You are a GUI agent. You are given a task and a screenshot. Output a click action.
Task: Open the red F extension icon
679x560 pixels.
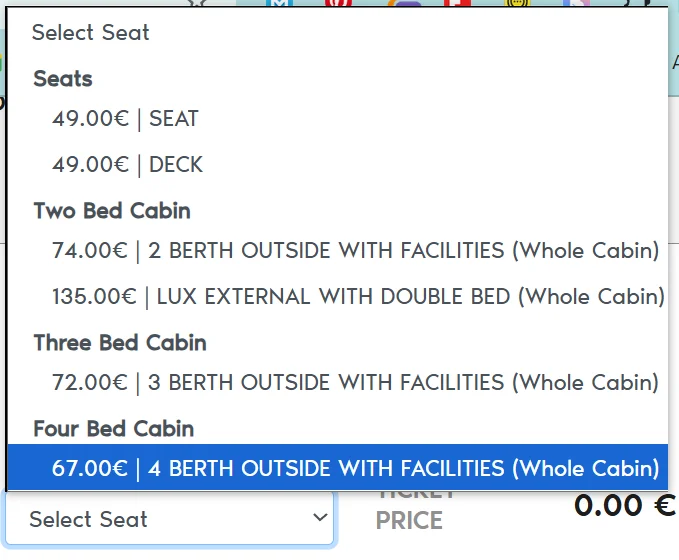click(x=457, y=3)
